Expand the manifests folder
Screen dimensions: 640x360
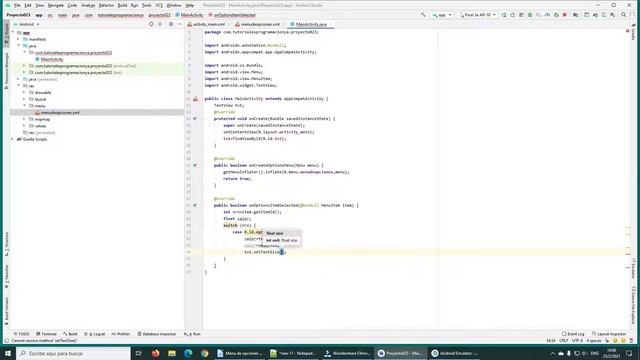19,39
